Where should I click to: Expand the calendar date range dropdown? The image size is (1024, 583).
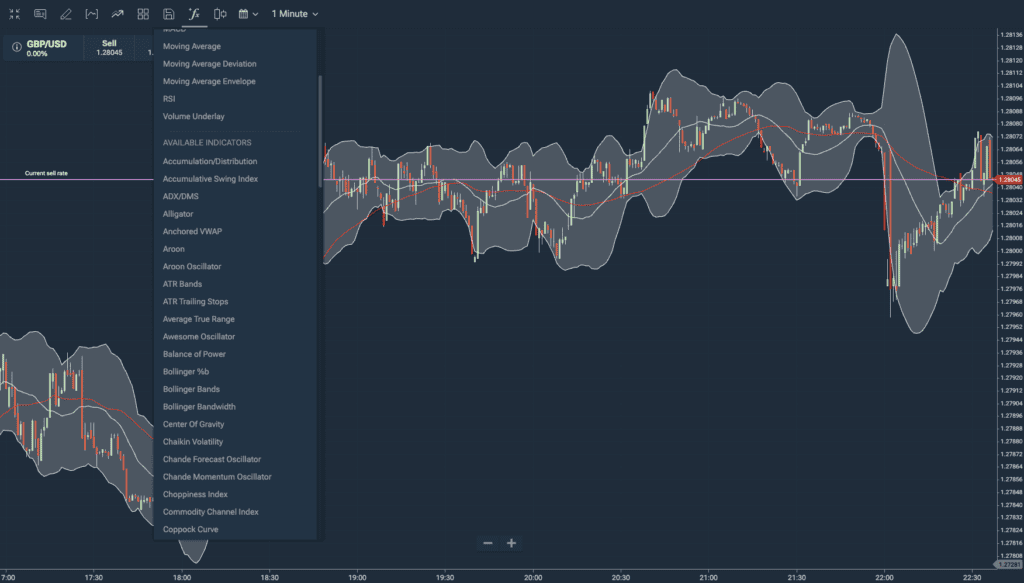click(x=249, y=14)
